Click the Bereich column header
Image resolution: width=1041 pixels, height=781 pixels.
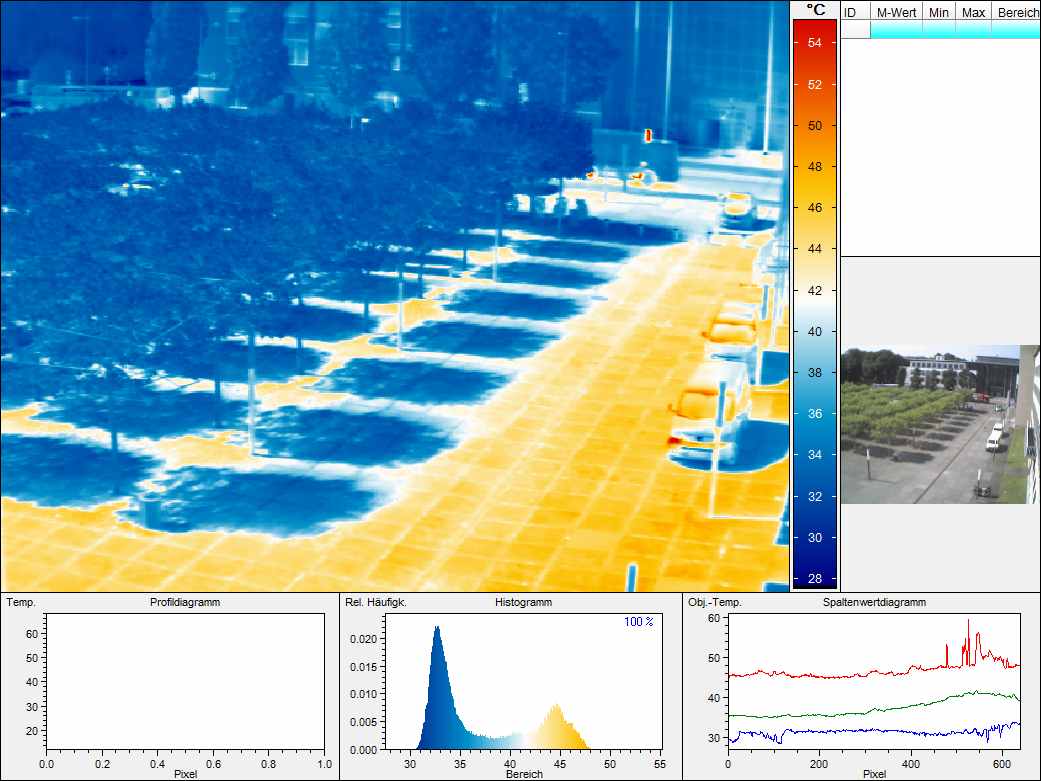(1017, 12)
